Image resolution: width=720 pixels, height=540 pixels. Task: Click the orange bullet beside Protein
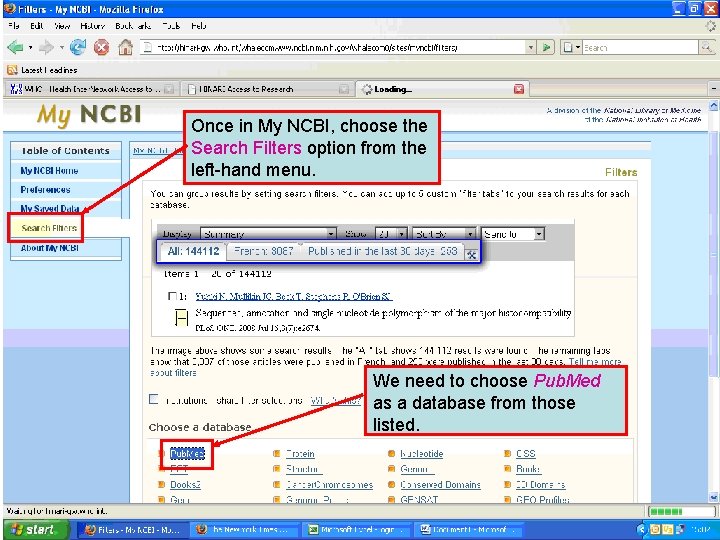tap(276, 454)
